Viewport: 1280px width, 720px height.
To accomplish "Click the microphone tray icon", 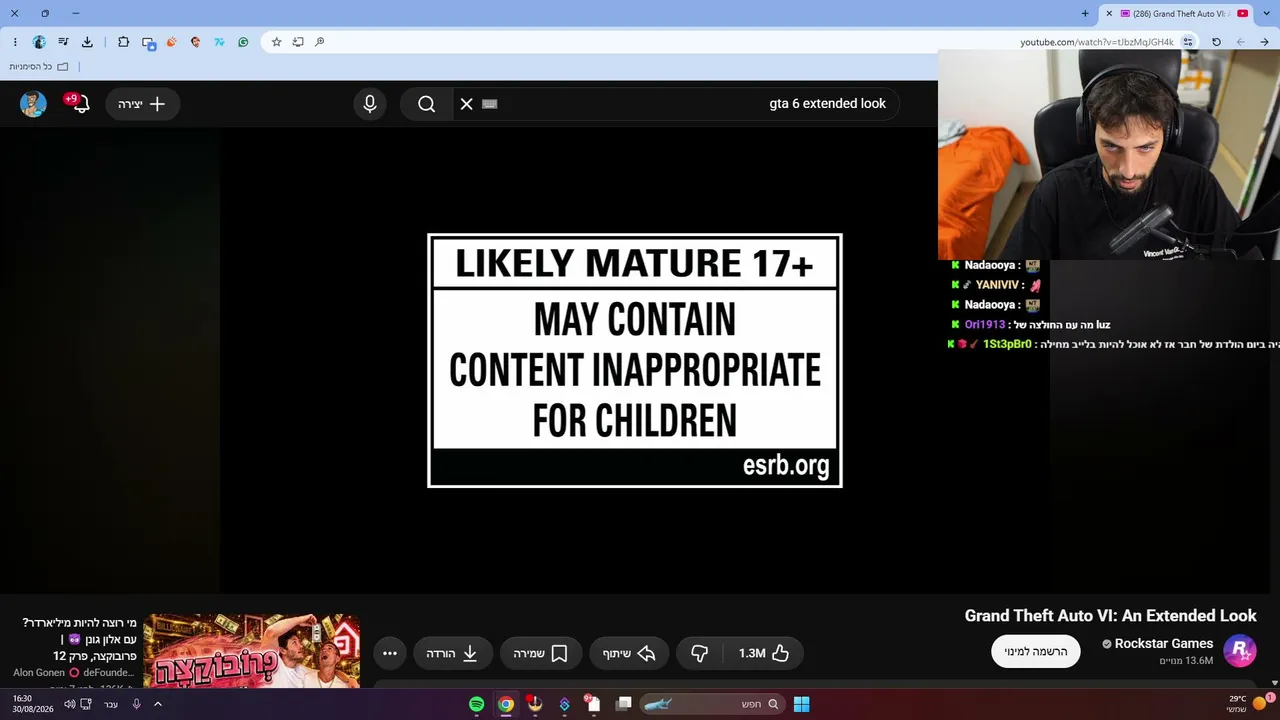I will [136, 704].
